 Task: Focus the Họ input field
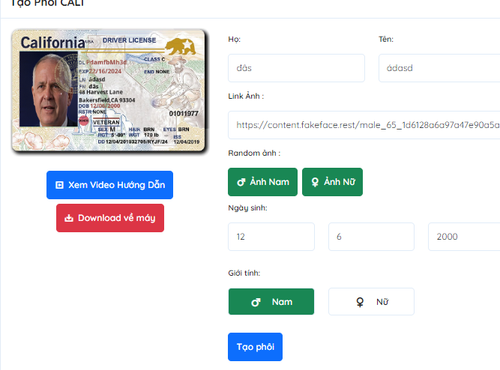(296, 68)
